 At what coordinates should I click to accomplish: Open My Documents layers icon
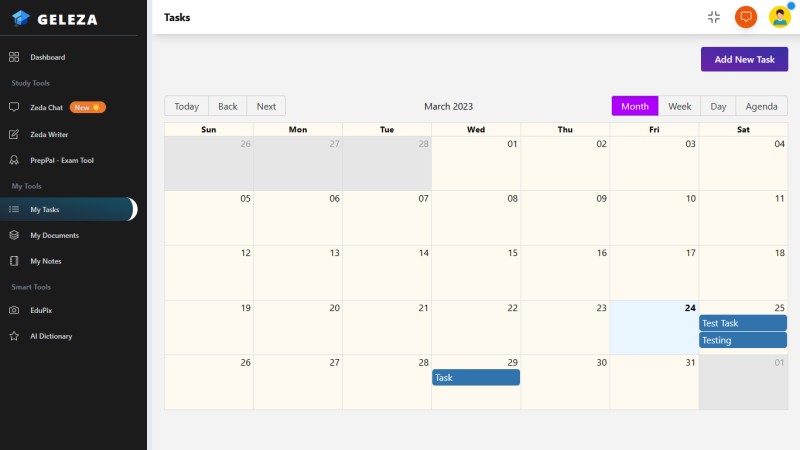pos(14,235)
